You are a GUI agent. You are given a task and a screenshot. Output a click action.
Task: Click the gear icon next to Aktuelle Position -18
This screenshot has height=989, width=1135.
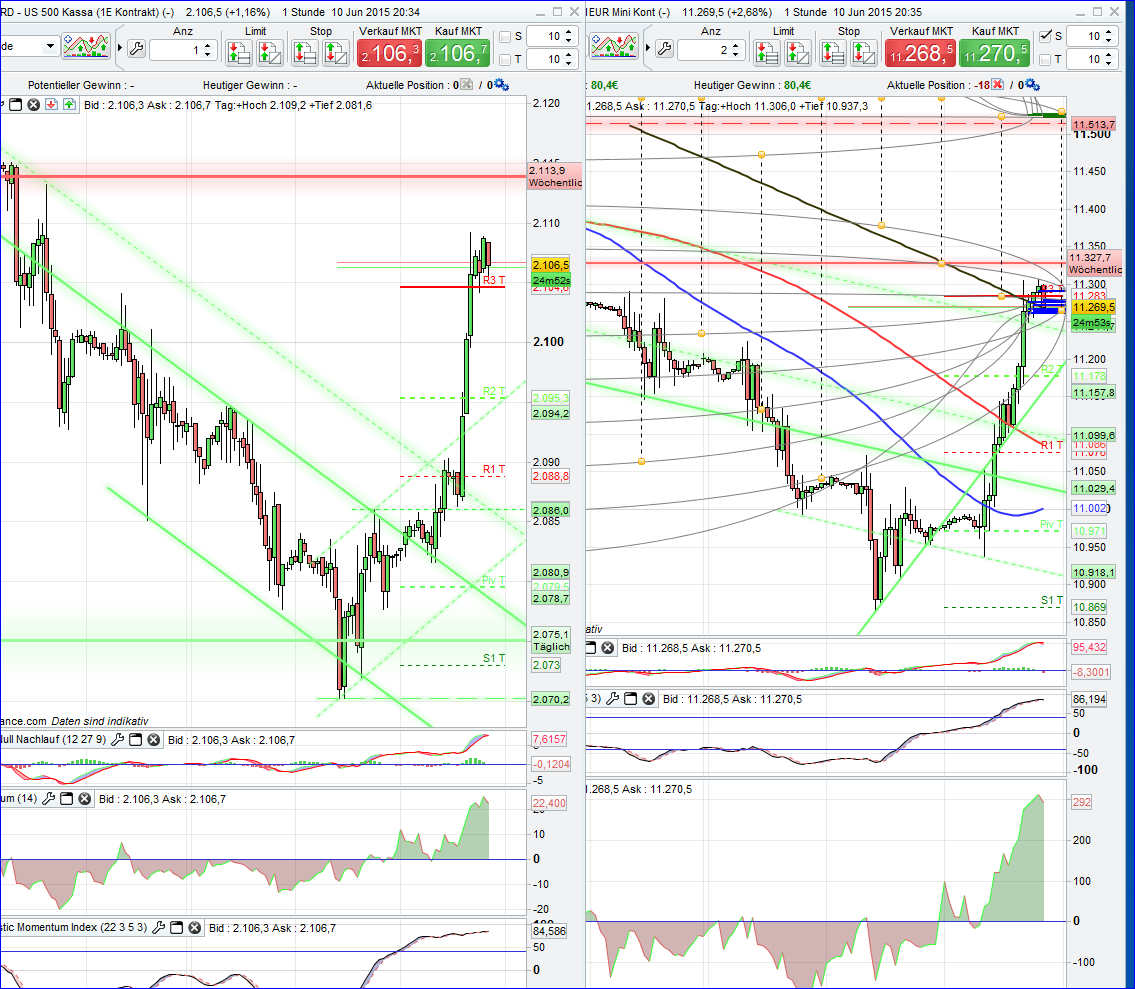click(x=1032, y=86)
